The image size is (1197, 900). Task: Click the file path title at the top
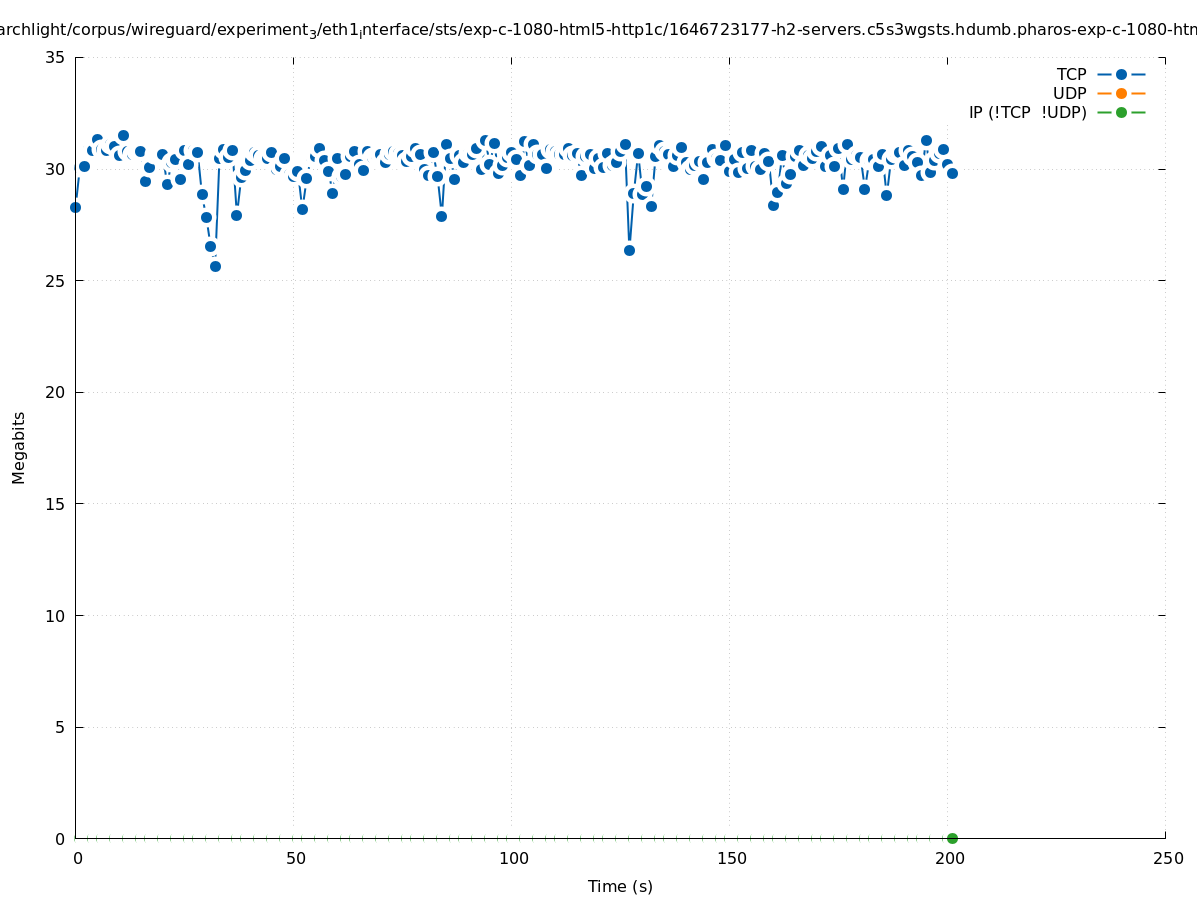click(598, 30)
